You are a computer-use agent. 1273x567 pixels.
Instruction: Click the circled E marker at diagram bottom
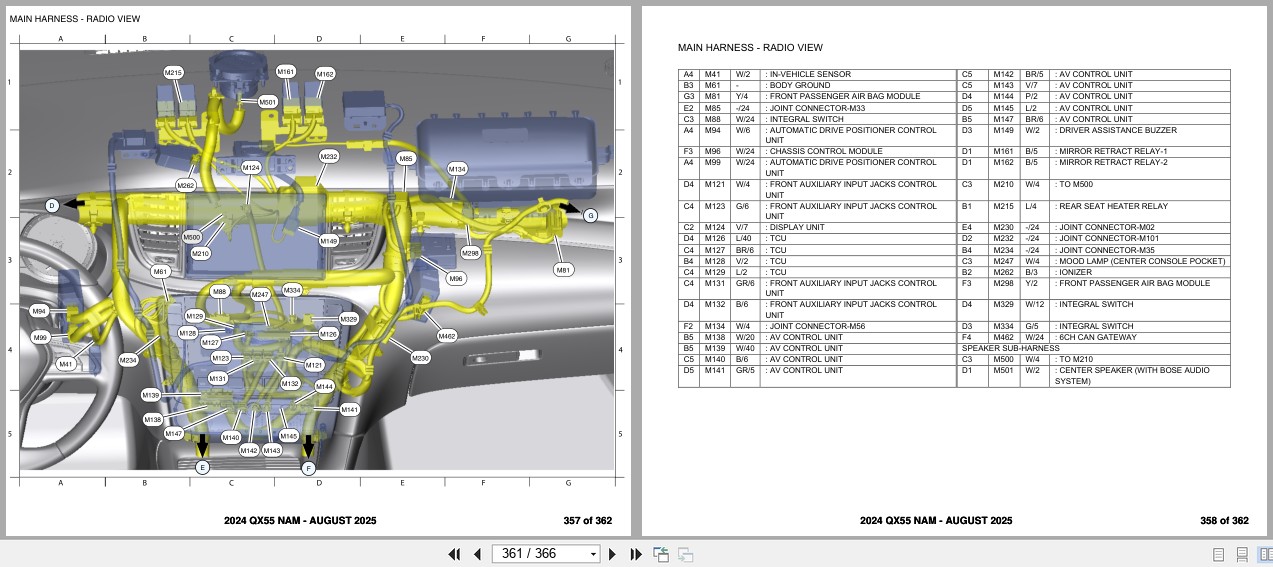click(x=202, y=467)
